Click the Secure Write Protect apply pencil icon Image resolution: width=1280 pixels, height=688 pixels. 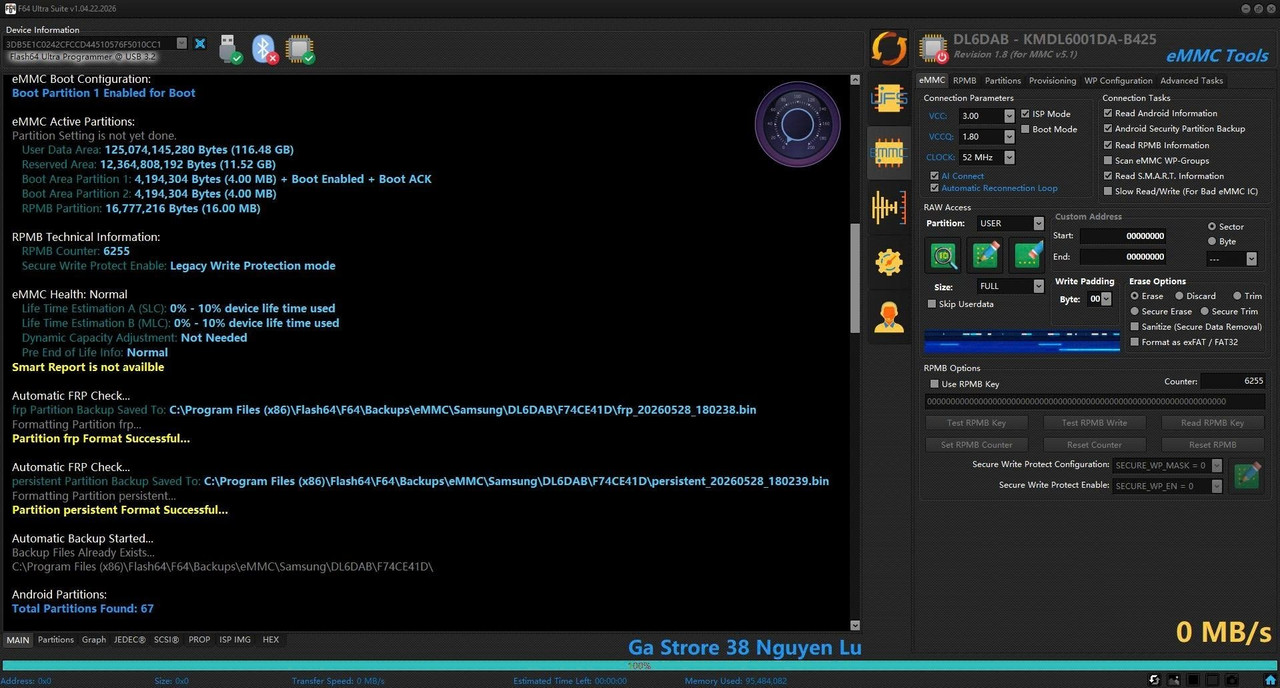(x=1247, y=475)
